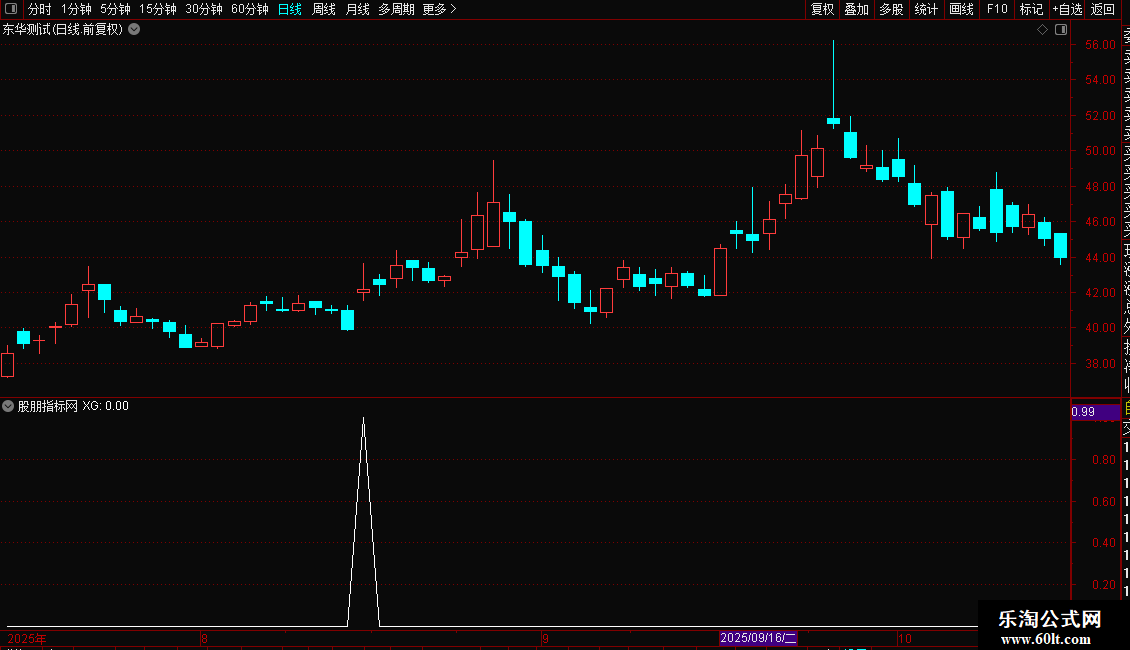Screen dimensions: 1130x650
Task: Click the 0.80 indicator axis label
Action: 1103,460
